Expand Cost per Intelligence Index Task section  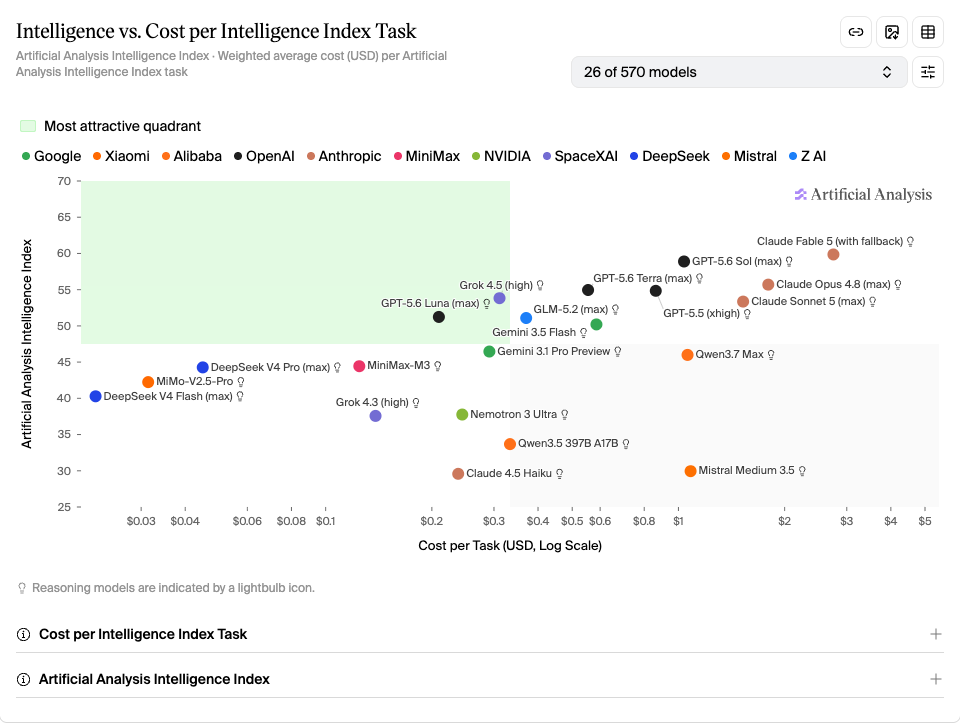coord(479,634)
